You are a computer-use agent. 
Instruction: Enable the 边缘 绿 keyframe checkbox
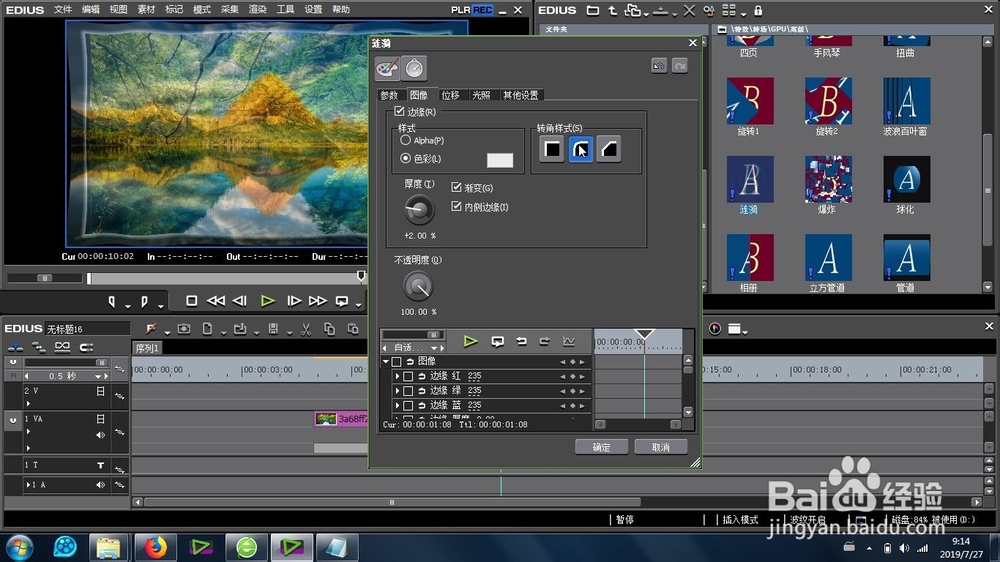(408, 391)
